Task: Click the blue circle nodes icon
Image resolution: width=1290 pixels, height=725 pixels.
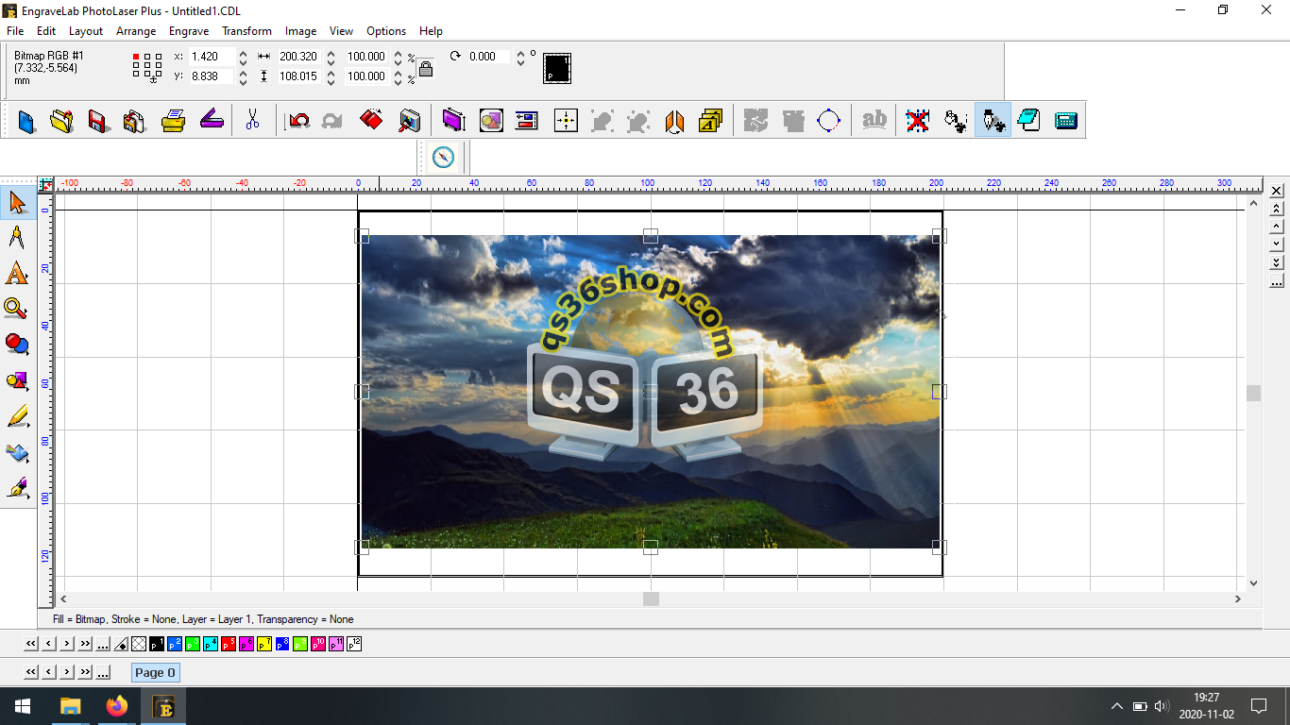Action: pos(829,121)
